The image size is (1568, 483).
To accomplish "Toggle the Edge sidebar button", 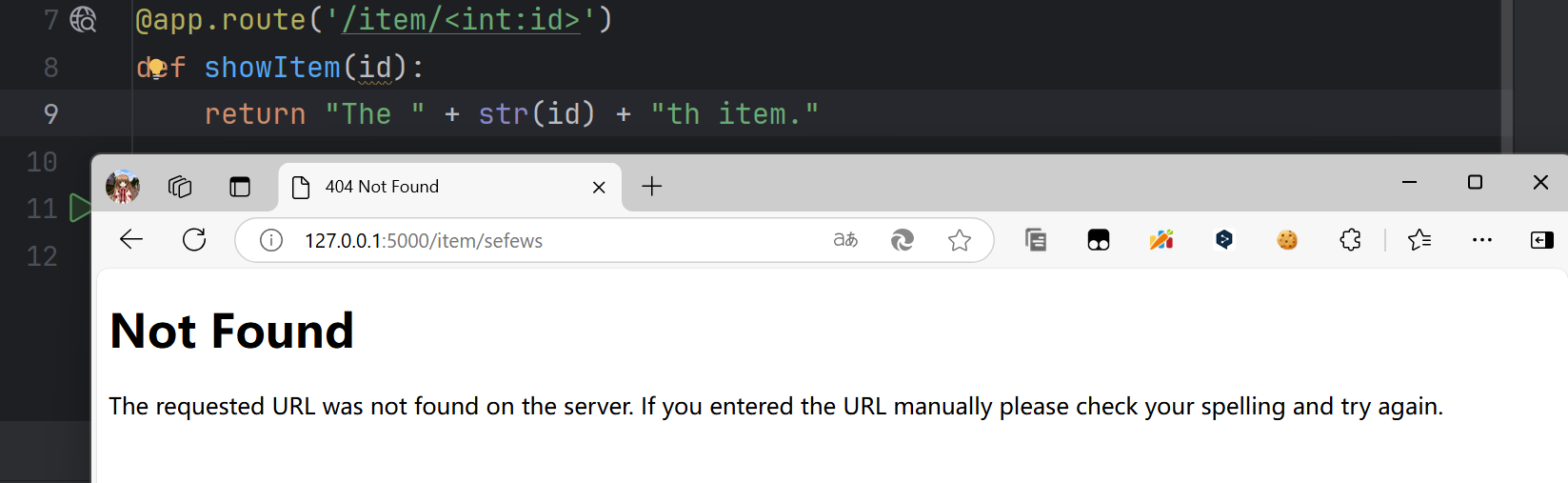I will tap(1542, 240).
